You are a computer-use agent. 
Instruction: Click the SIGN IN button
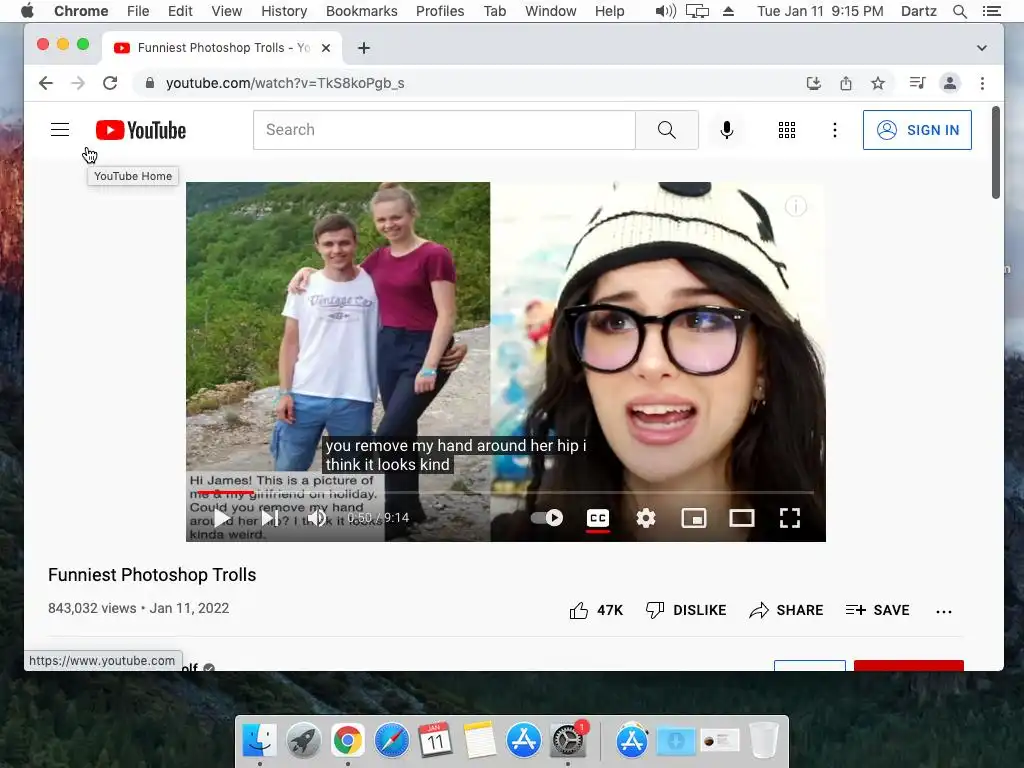click(x=917, y=130)
